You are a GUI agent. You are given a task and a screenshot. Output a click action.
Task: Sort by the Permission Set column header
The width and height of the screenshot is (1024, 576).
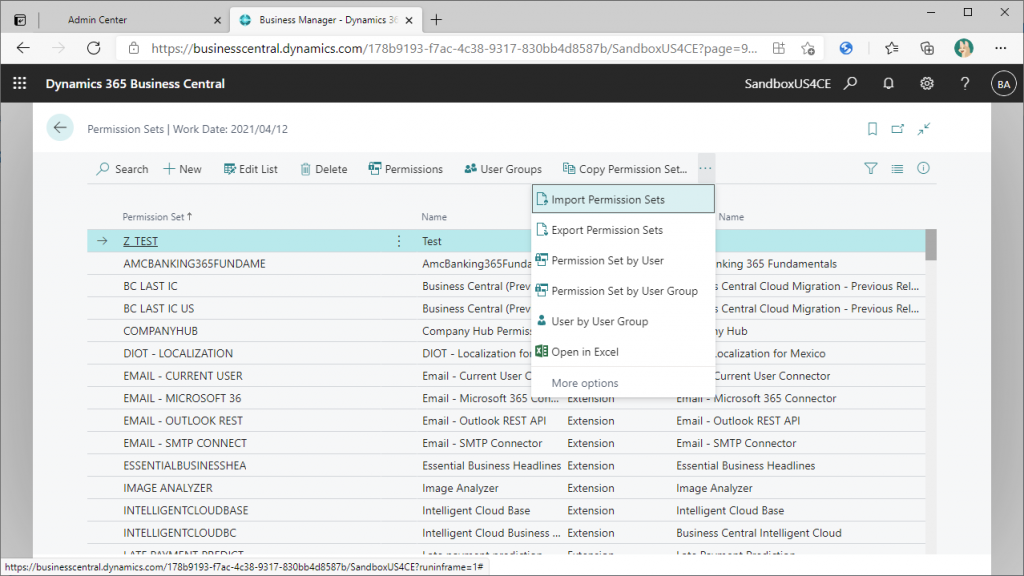tap(157, 217)
